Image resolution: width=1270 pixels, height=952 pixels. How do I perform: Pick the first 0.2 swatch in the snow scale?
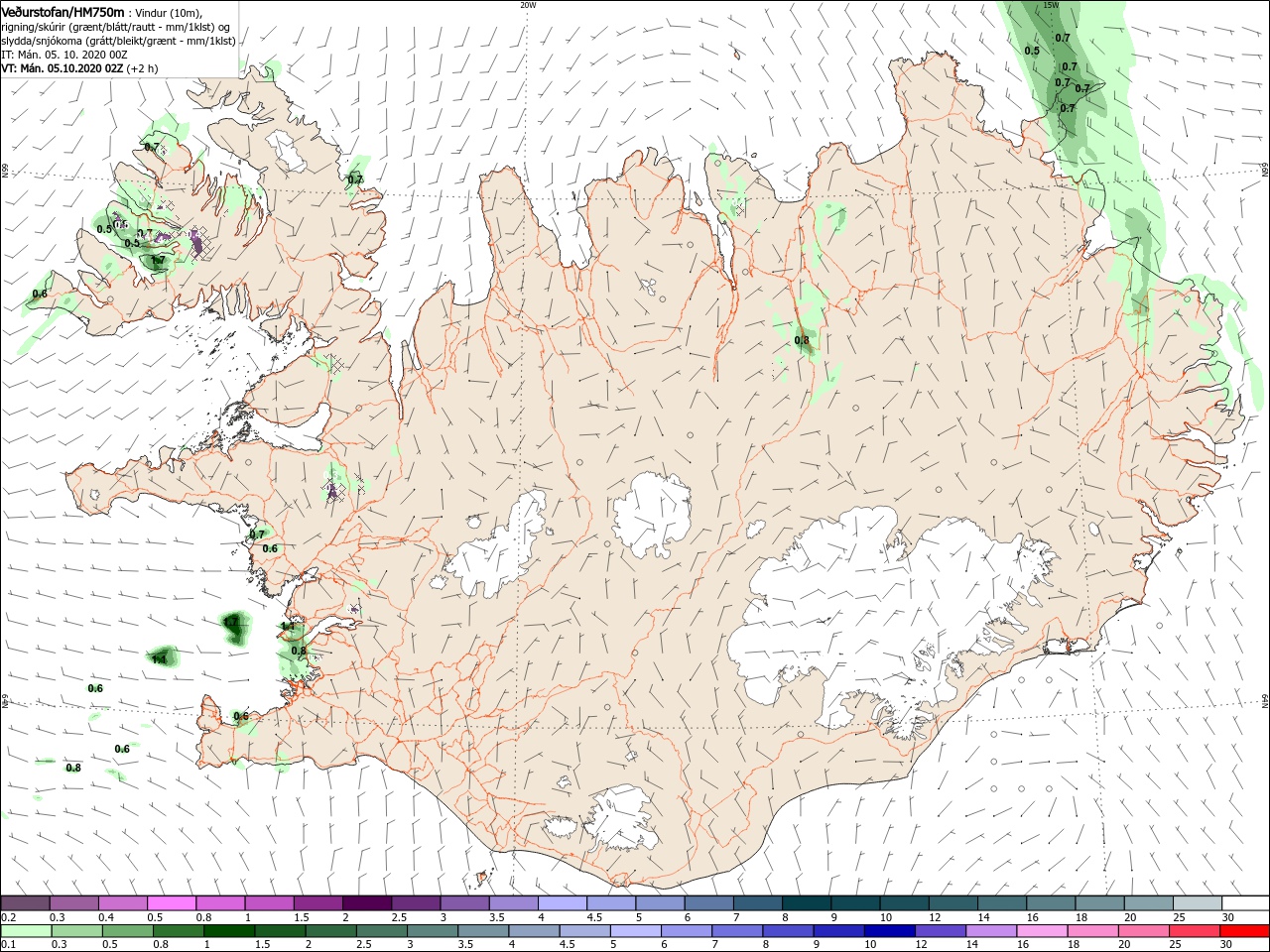click(x=25, y=903)
